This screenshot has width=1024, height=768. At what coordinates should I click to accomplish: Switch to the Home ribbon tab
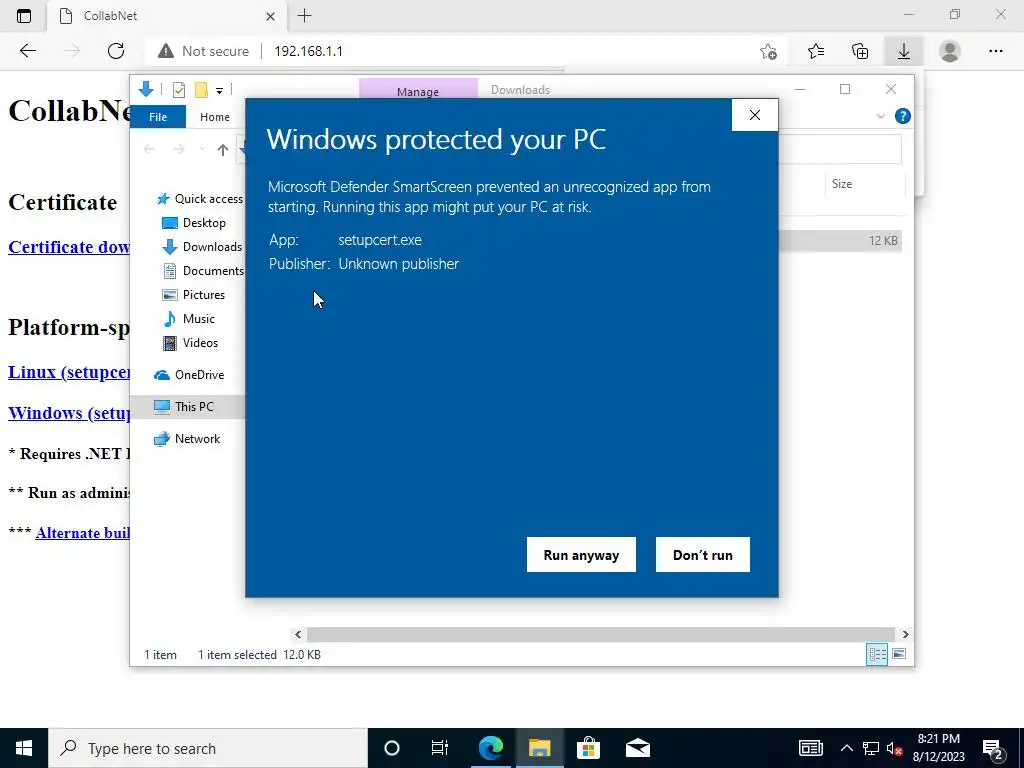click(215, 117)
